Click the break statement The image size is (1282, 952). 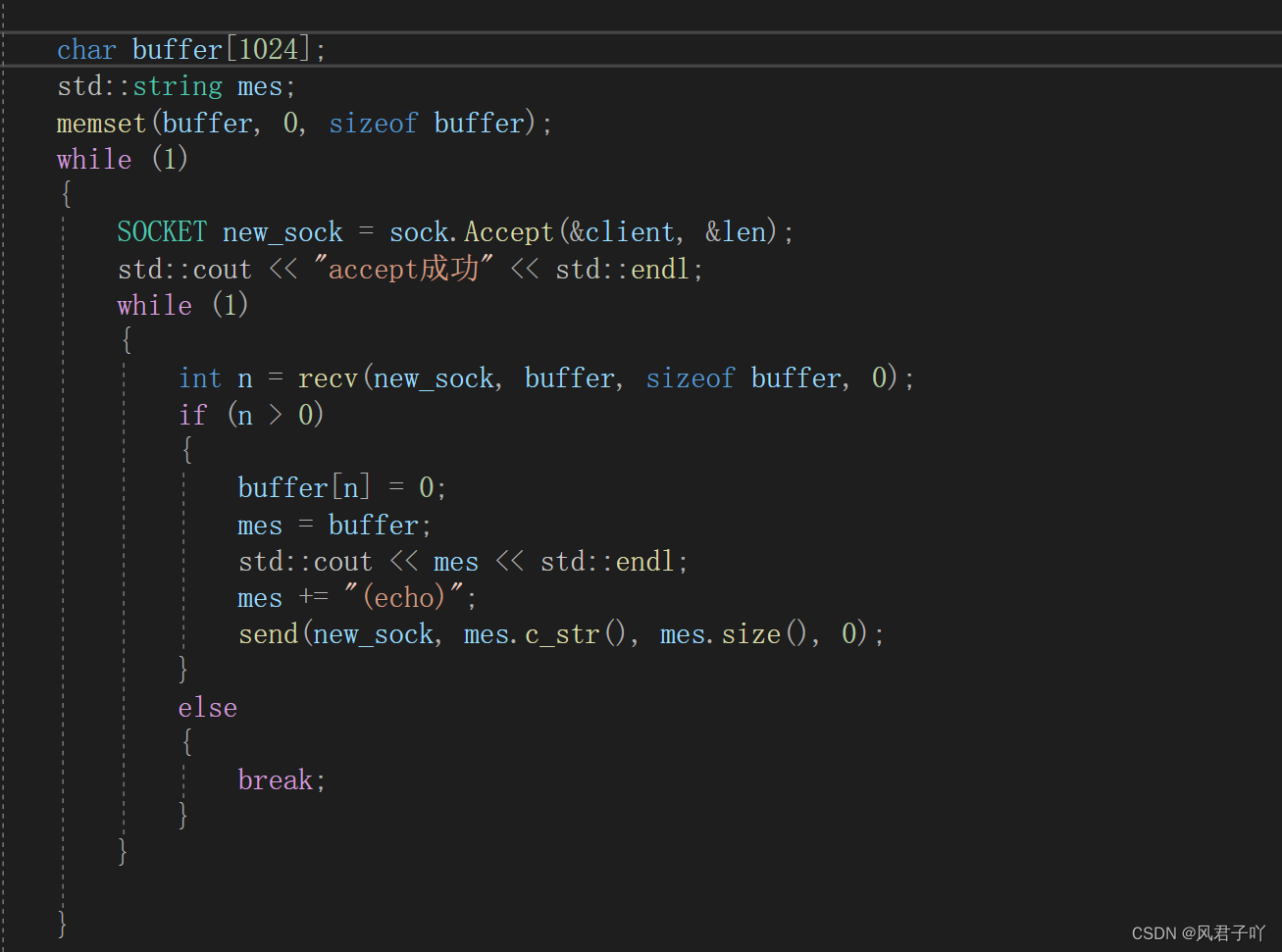(x=278, y=779)
